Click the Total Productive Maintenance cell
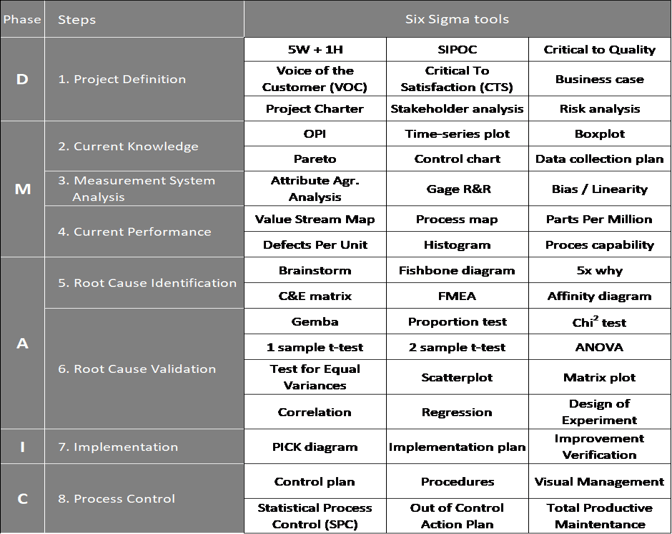This screenshot has height=534, width=672. [x=599, y=515]
